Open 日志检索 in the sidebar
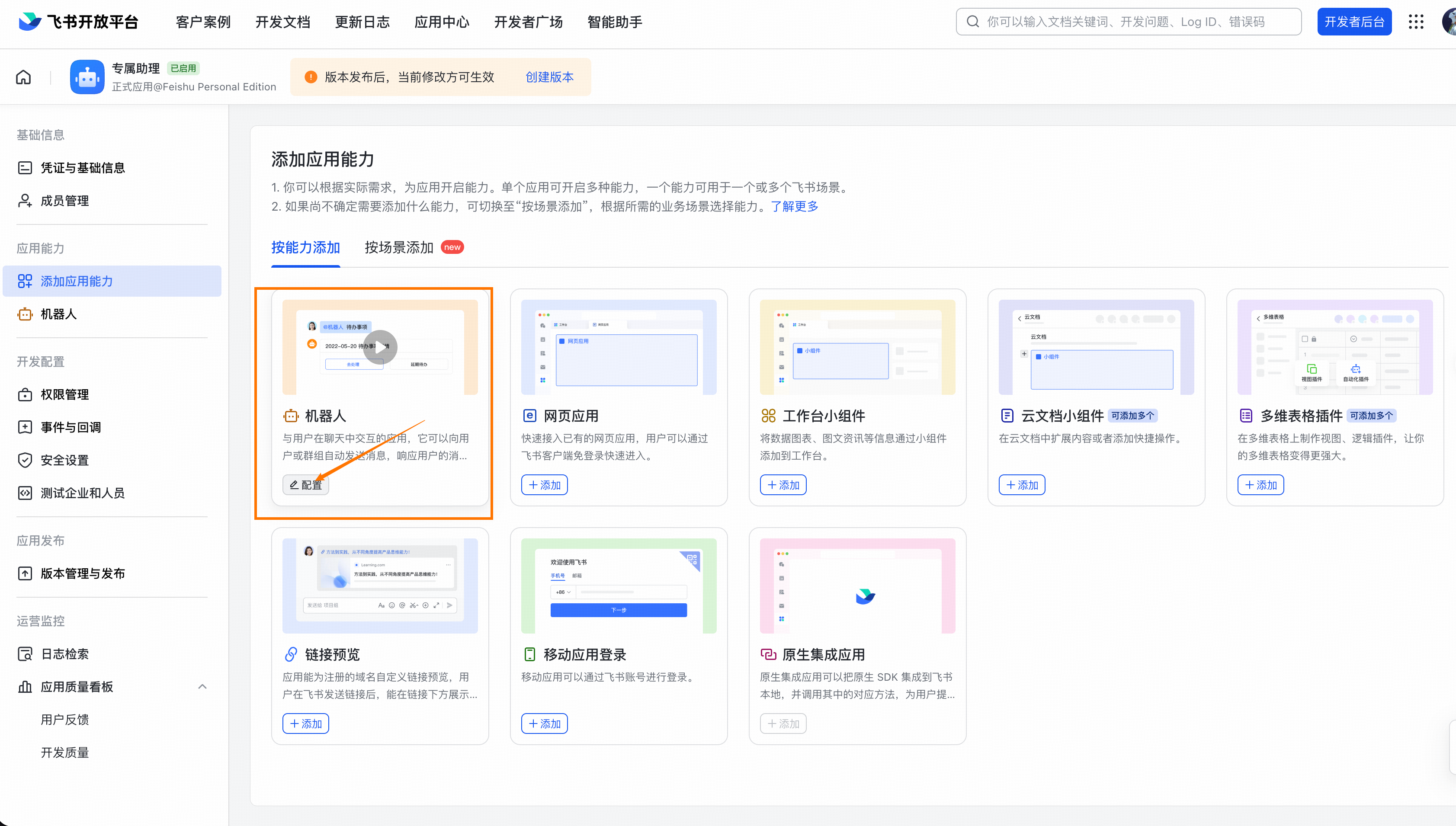Screen dimensions: 1456x826 point(64,653)
